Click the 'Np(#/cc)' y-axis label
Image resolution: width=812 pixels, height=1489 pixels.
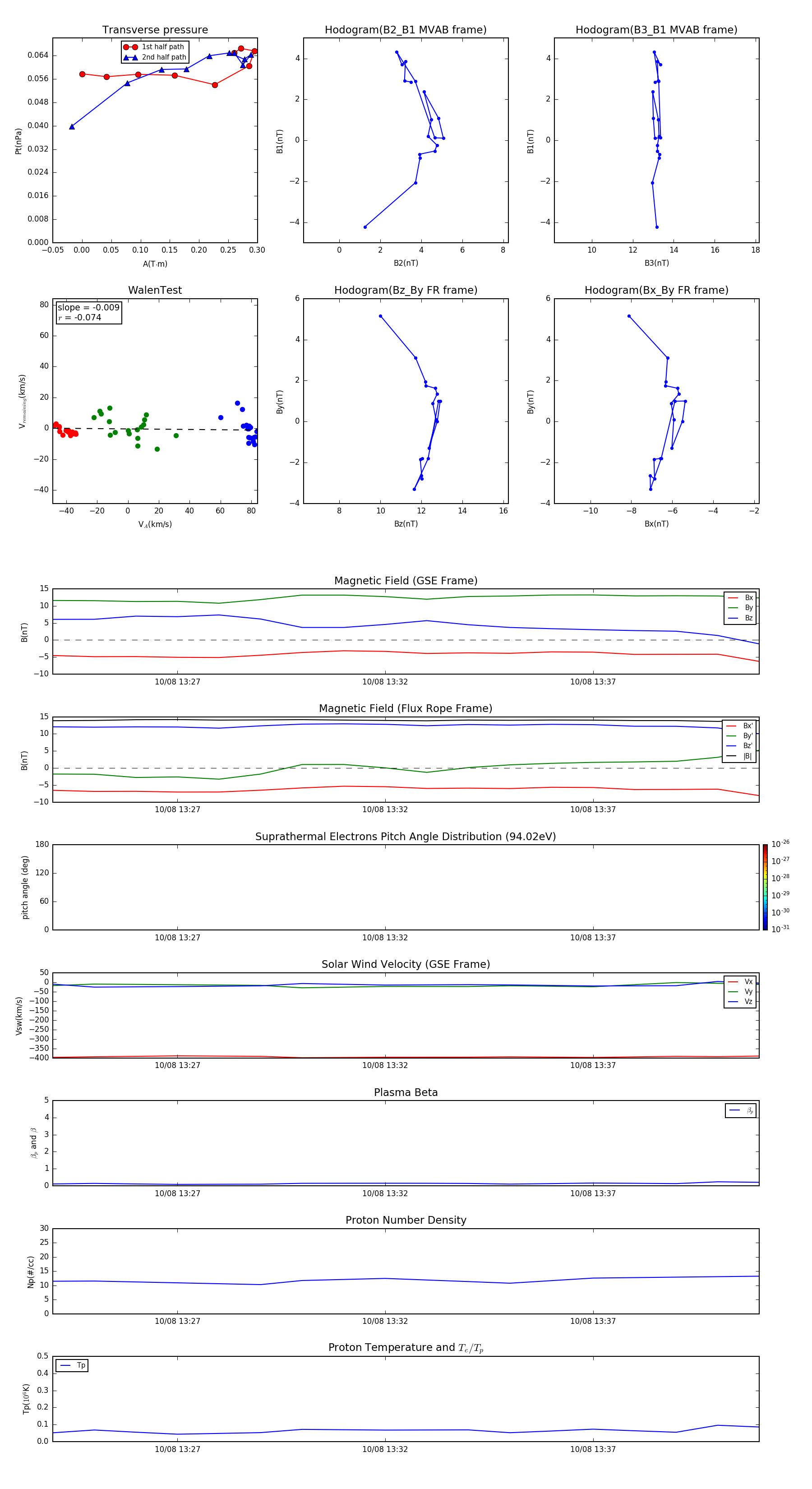pyautogui.click(x=31, y=1272)
